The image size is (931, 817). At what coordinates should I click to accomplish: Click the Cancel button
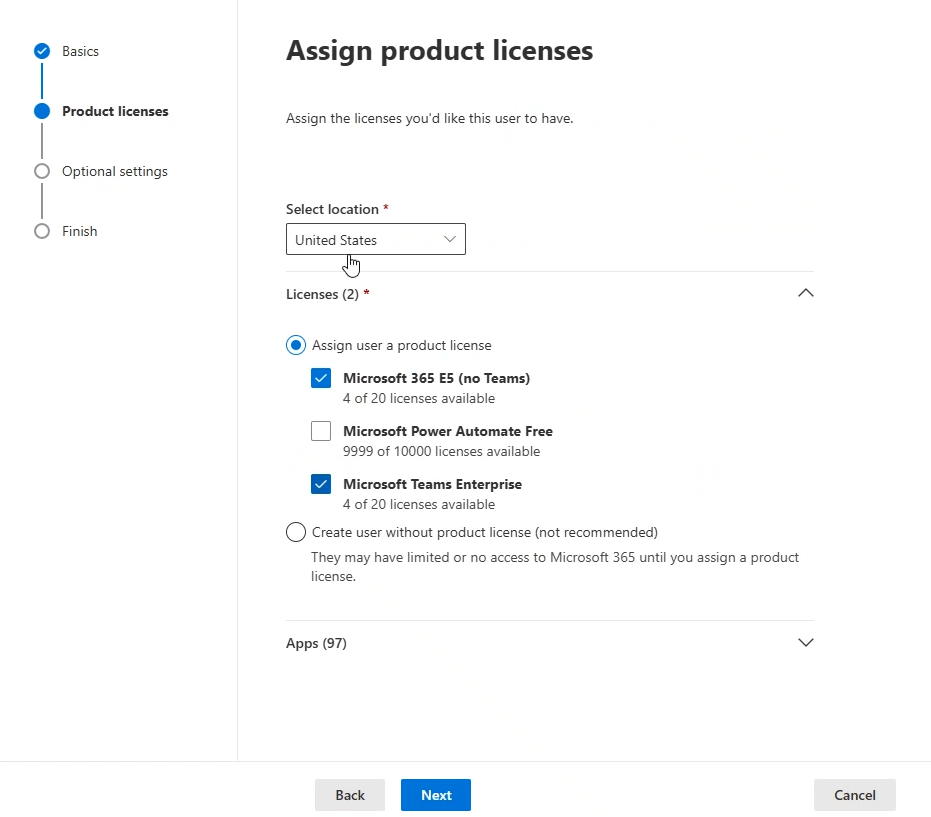tap(854, 795)
